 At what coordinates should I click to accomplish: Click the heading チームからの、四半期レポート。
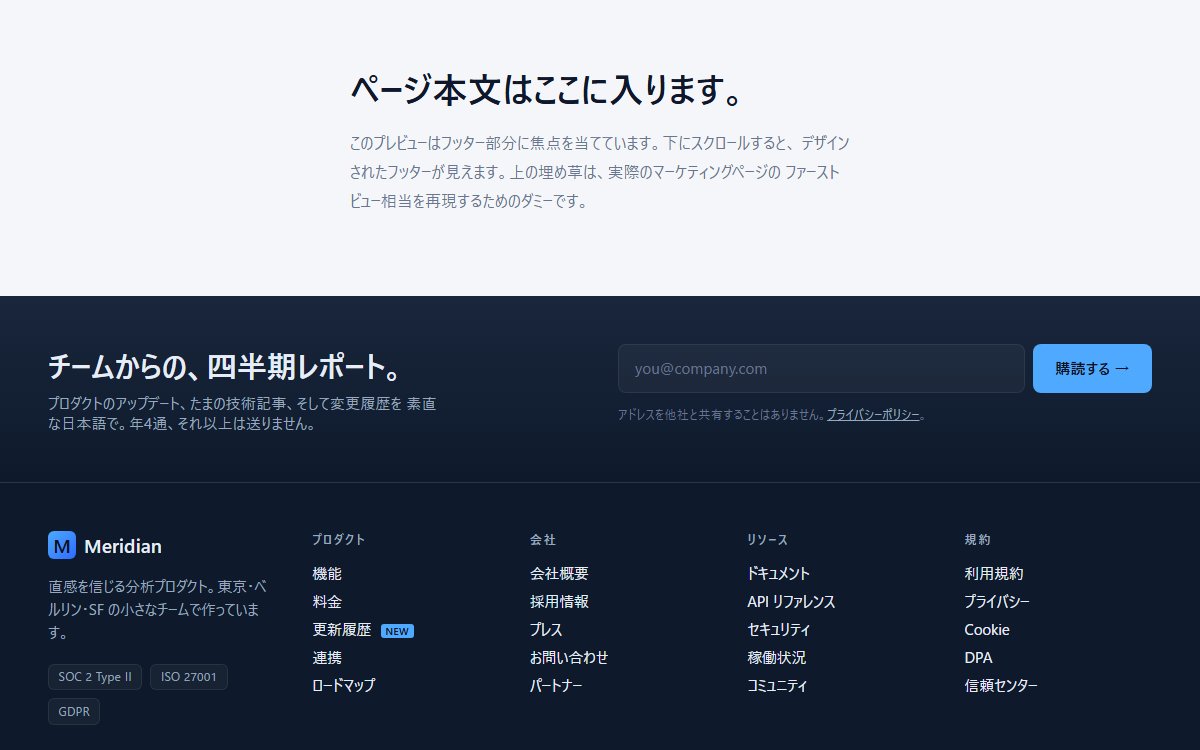click(x=226, y=368)
